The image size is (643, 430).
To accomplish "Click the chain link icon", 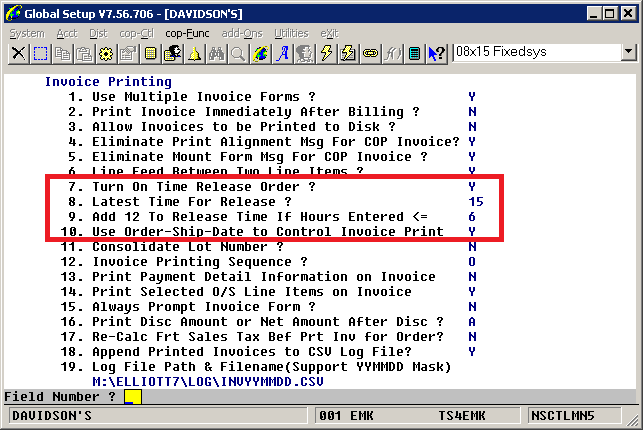I will pos(370,54).
